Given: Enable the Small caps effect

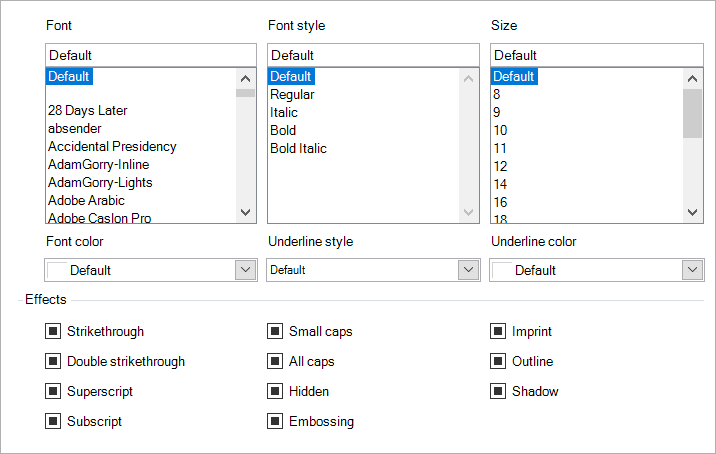Looking at the screenshot, I should 275,331.
